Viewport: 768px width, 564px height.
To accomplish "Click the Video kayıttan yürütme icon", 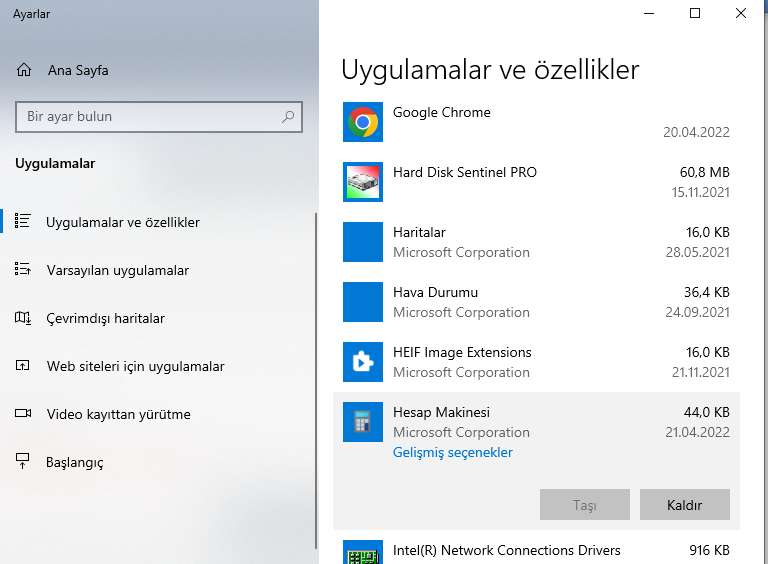I will tap(23, 413).
